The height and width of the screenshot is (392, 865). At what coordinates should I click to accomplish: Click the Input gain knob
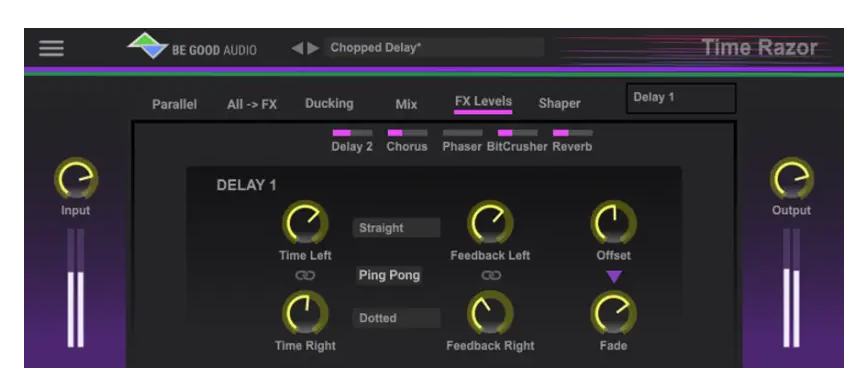tap(76, 179)
